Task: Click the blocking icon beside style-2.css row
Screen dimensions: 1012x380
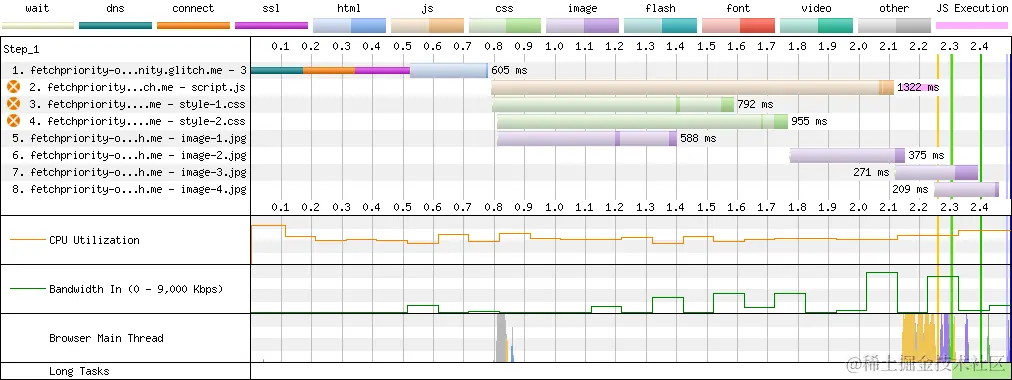Action: (13, 121)
